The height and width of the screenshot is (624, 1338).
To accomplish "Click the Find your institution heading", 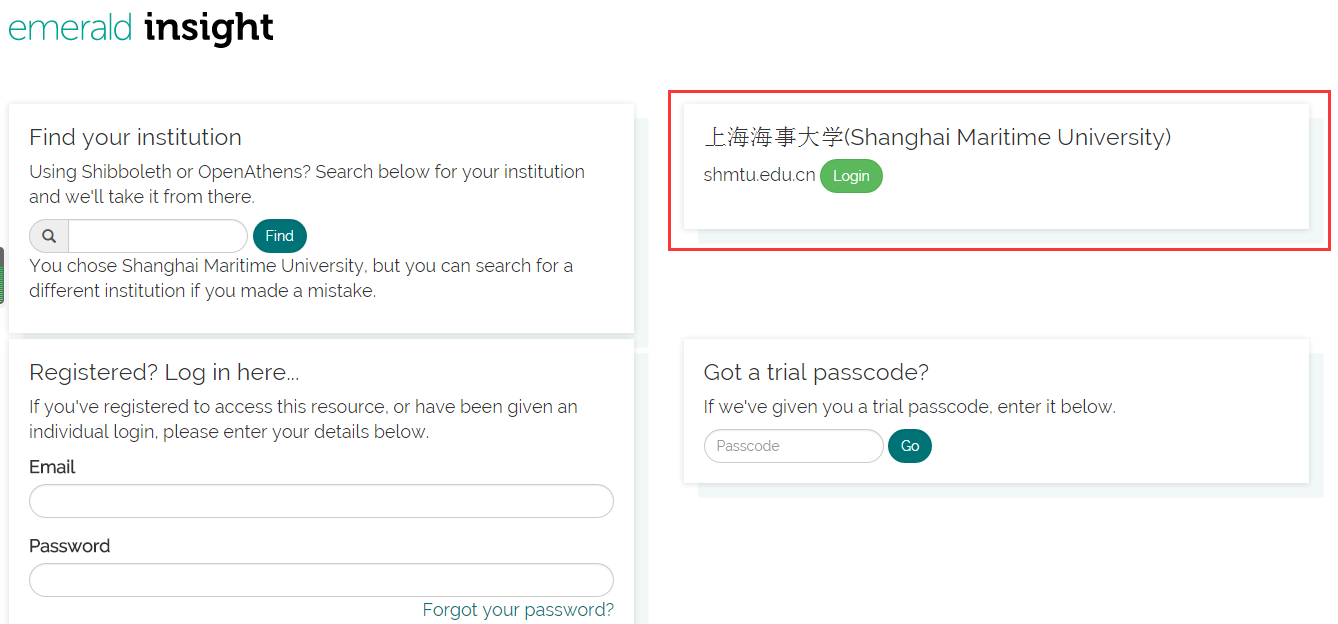I will point(135,137).
